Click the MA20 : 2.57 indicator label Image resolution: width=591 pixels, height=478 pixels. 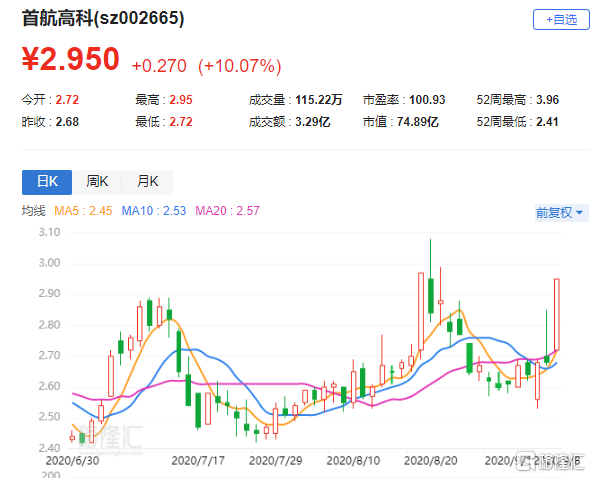tap(227, 211)
